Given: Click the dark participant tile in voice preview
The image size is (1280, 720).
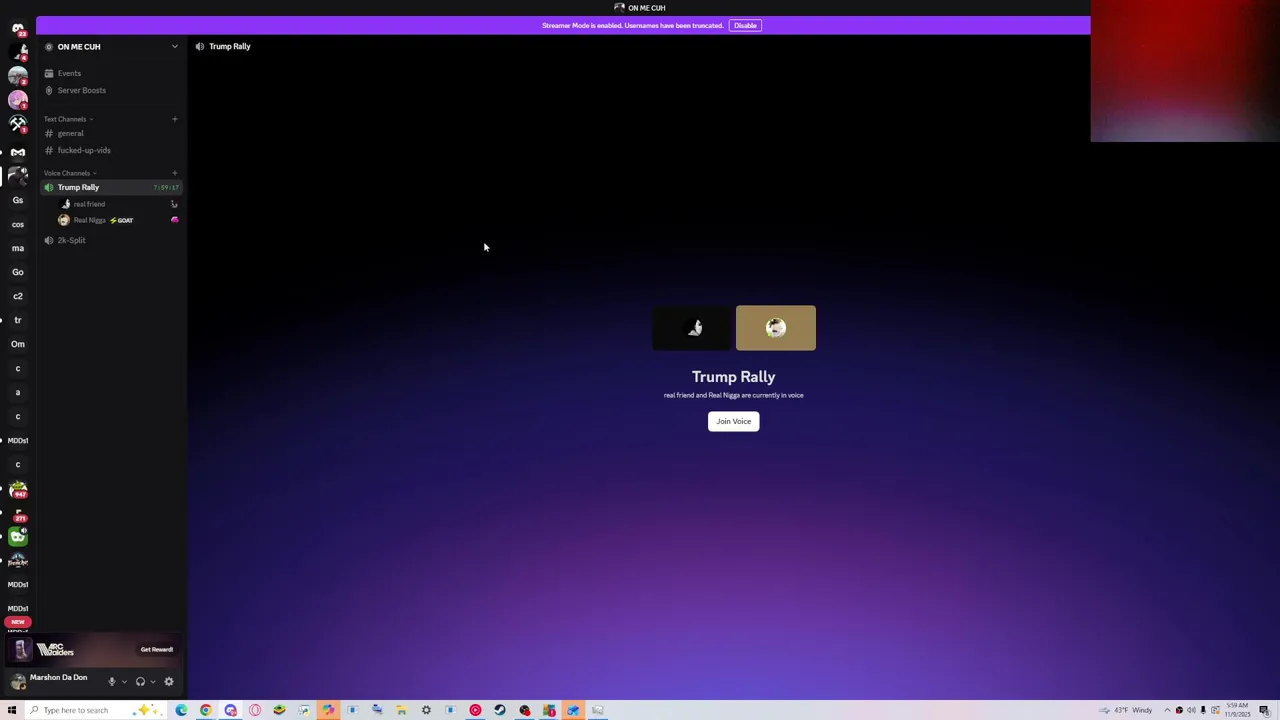Looking at the screenshot, I should tap(692, 328).
